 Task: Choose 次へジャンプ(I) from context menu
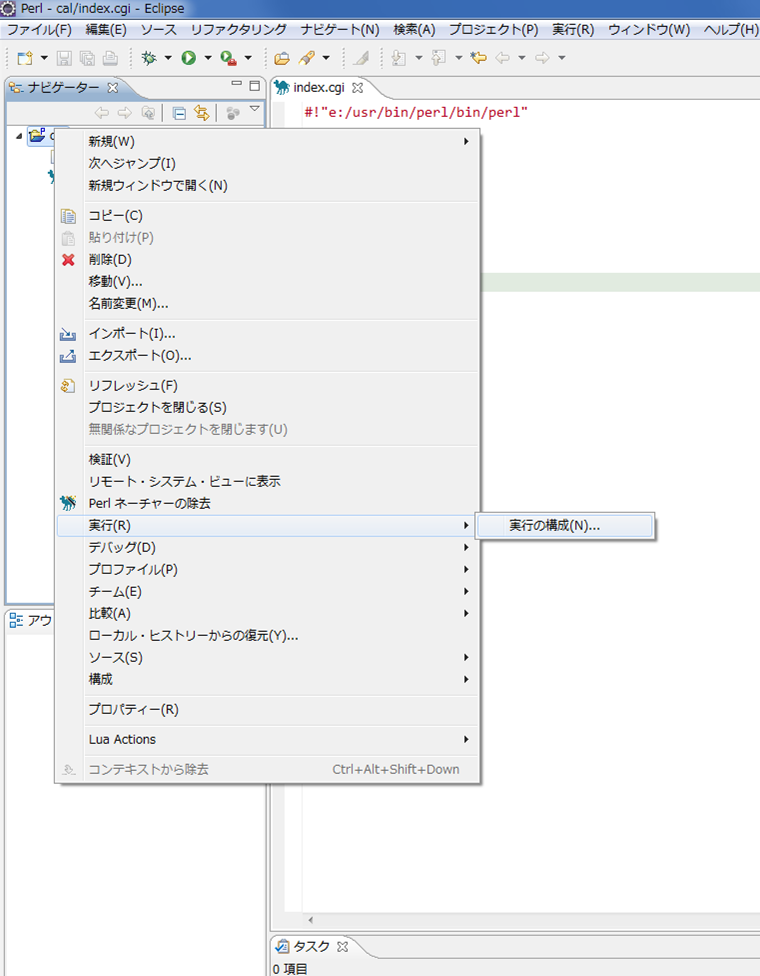point(268,164)
